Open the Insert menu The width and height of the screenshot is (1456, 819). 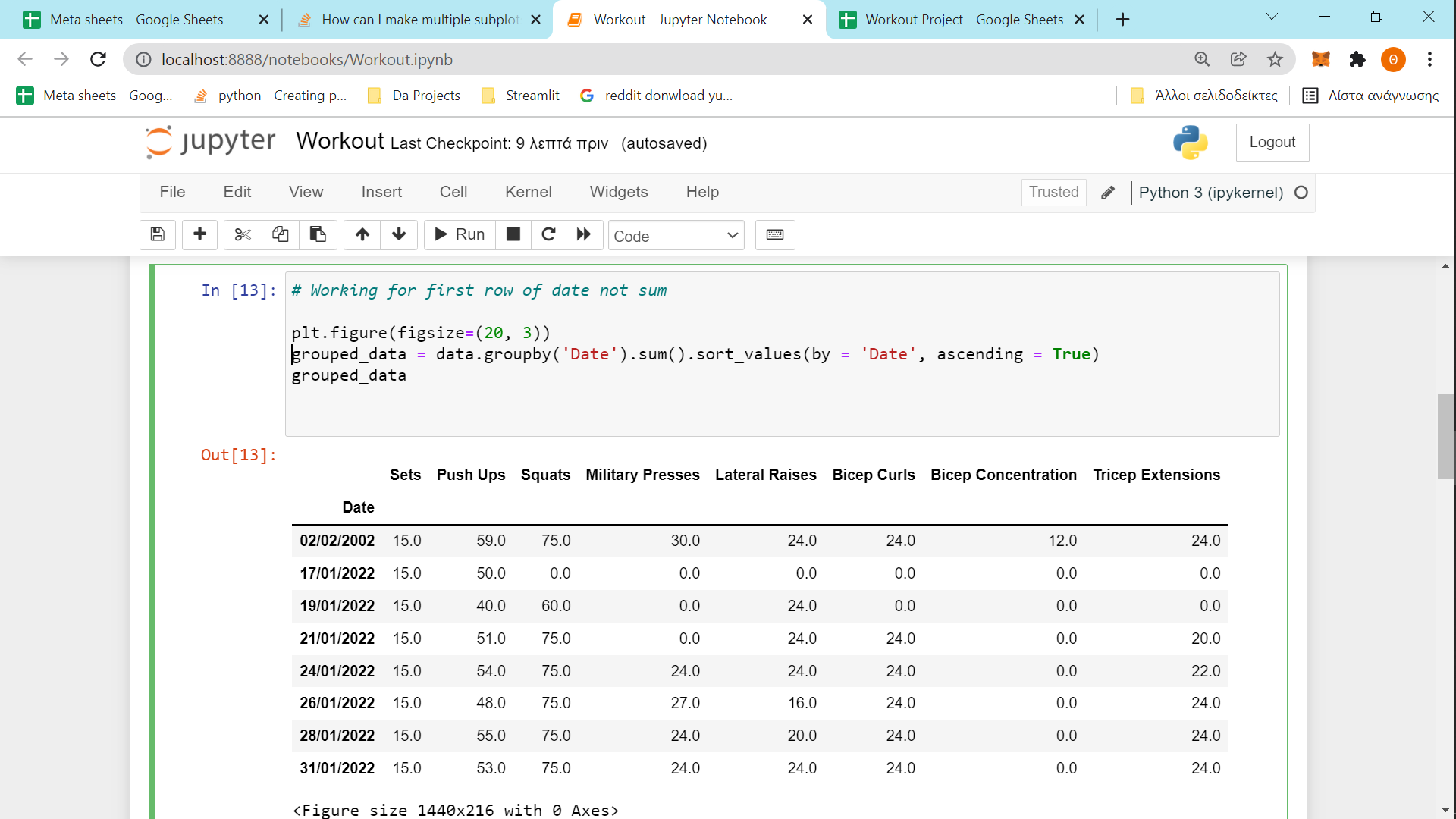381,193
